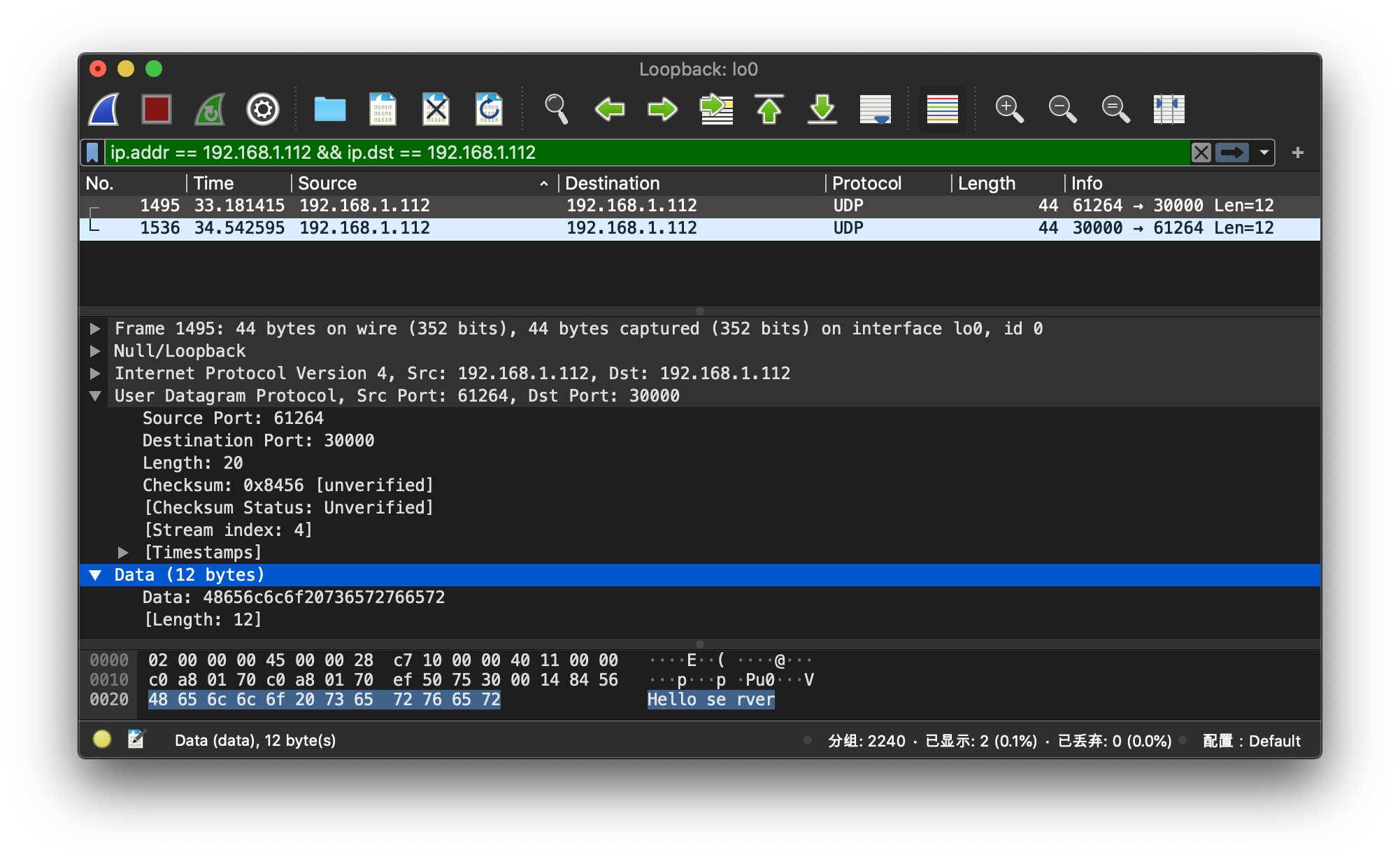The width and height of the screenshot is (1400, 862).
Task: Reload this capture file icon
Action: pos(489,109)
